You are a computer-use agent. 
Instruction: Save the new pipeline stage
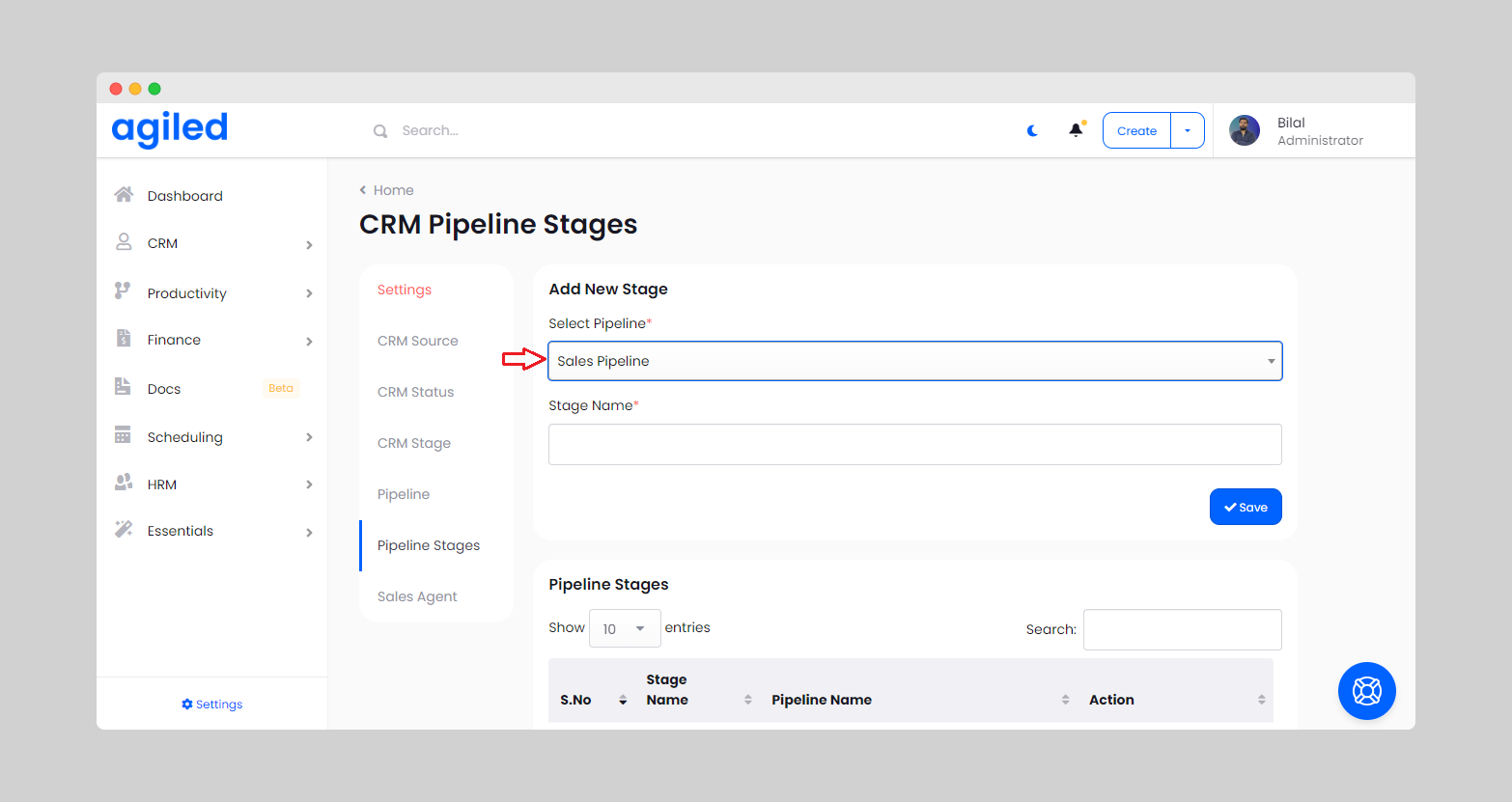click(1245, 507)
